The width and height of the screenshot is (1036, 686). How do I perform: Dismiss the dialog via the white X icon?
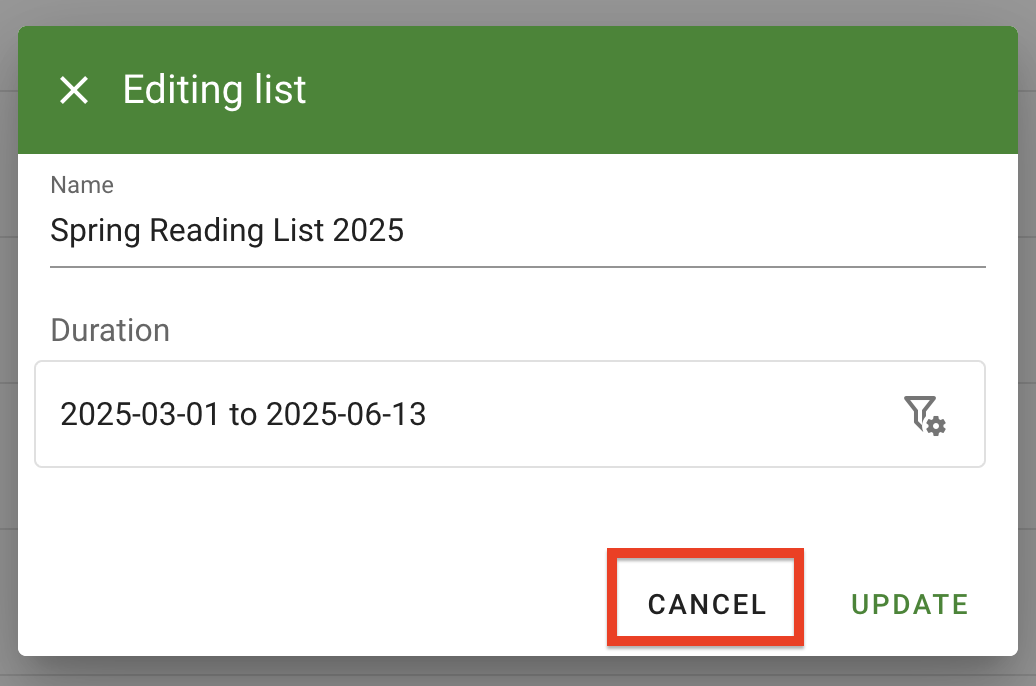coord(74,91)
